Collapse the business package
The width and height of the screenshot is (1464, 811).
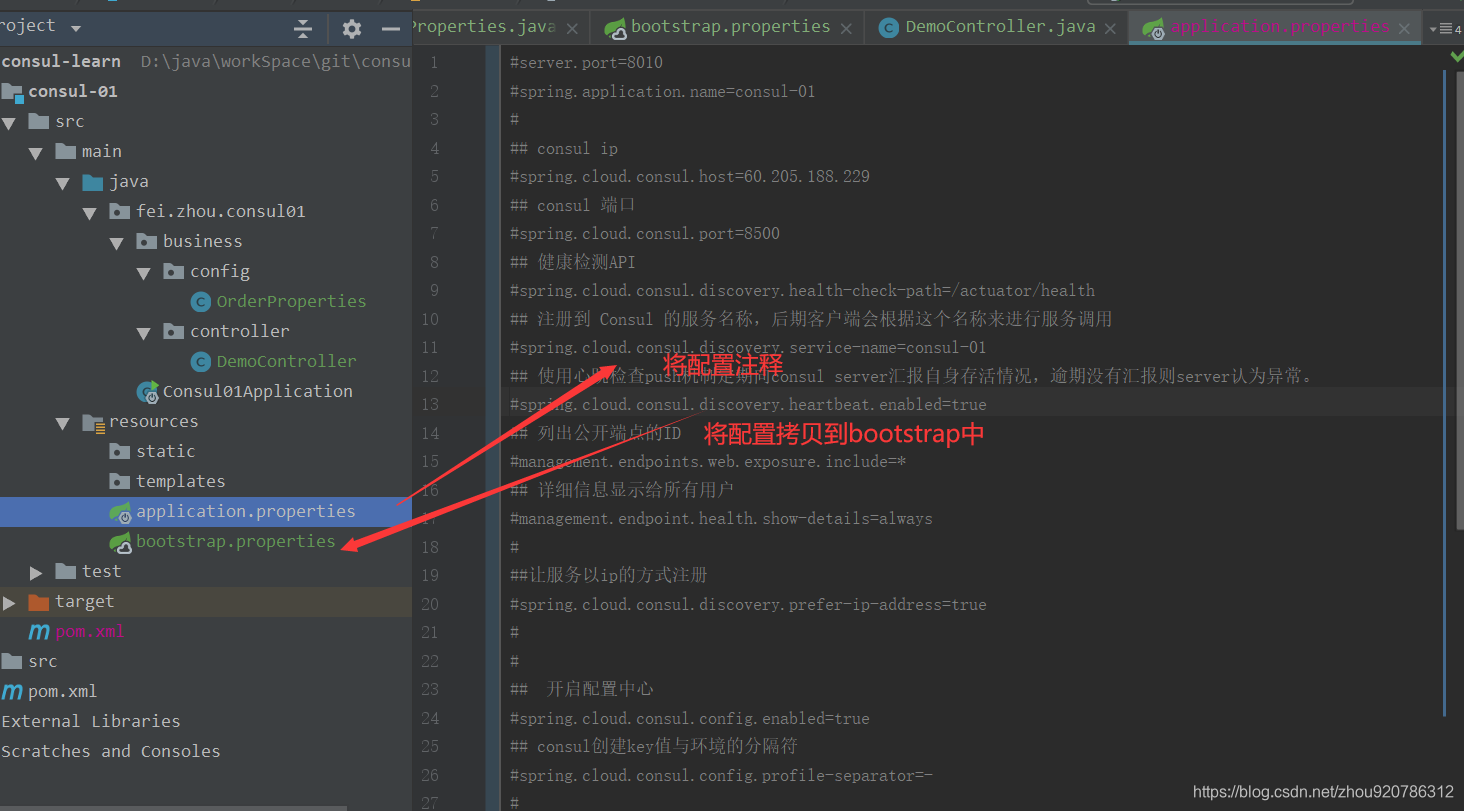117,243
